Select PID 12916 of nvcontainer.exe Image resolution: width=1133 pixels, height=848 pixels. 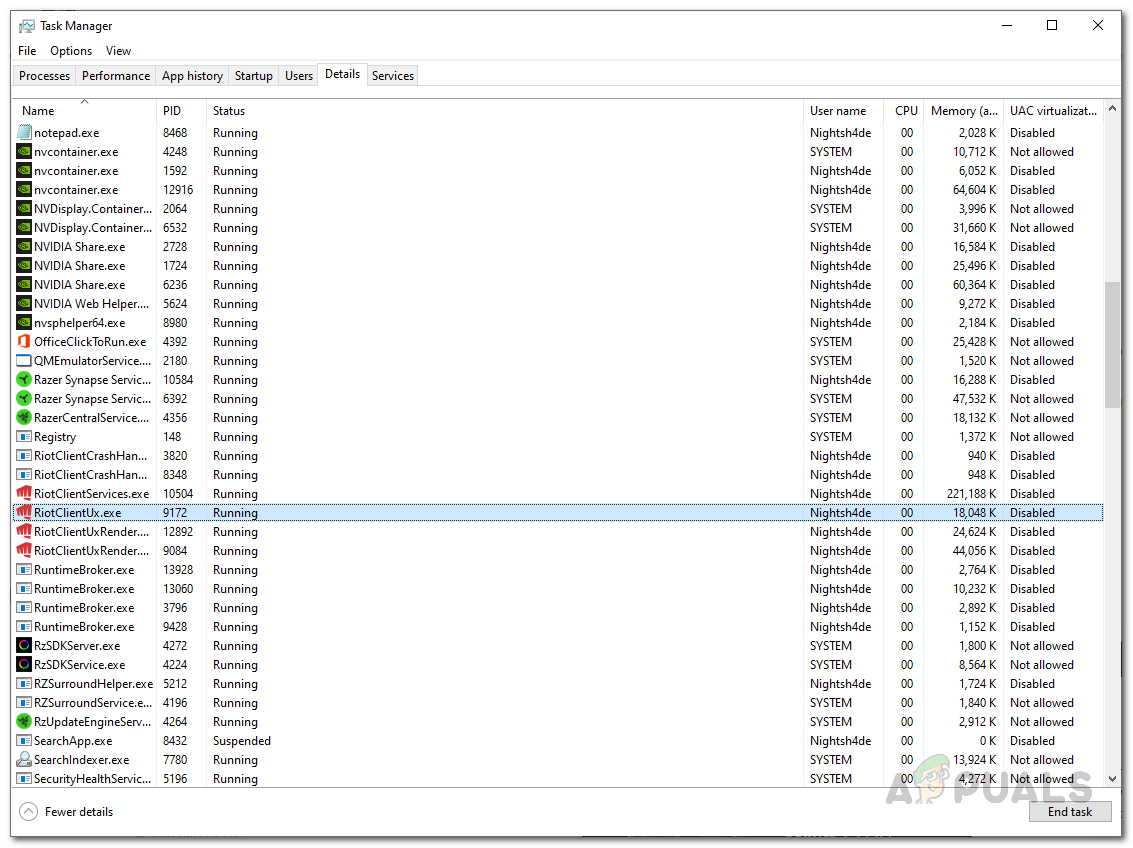178,190
